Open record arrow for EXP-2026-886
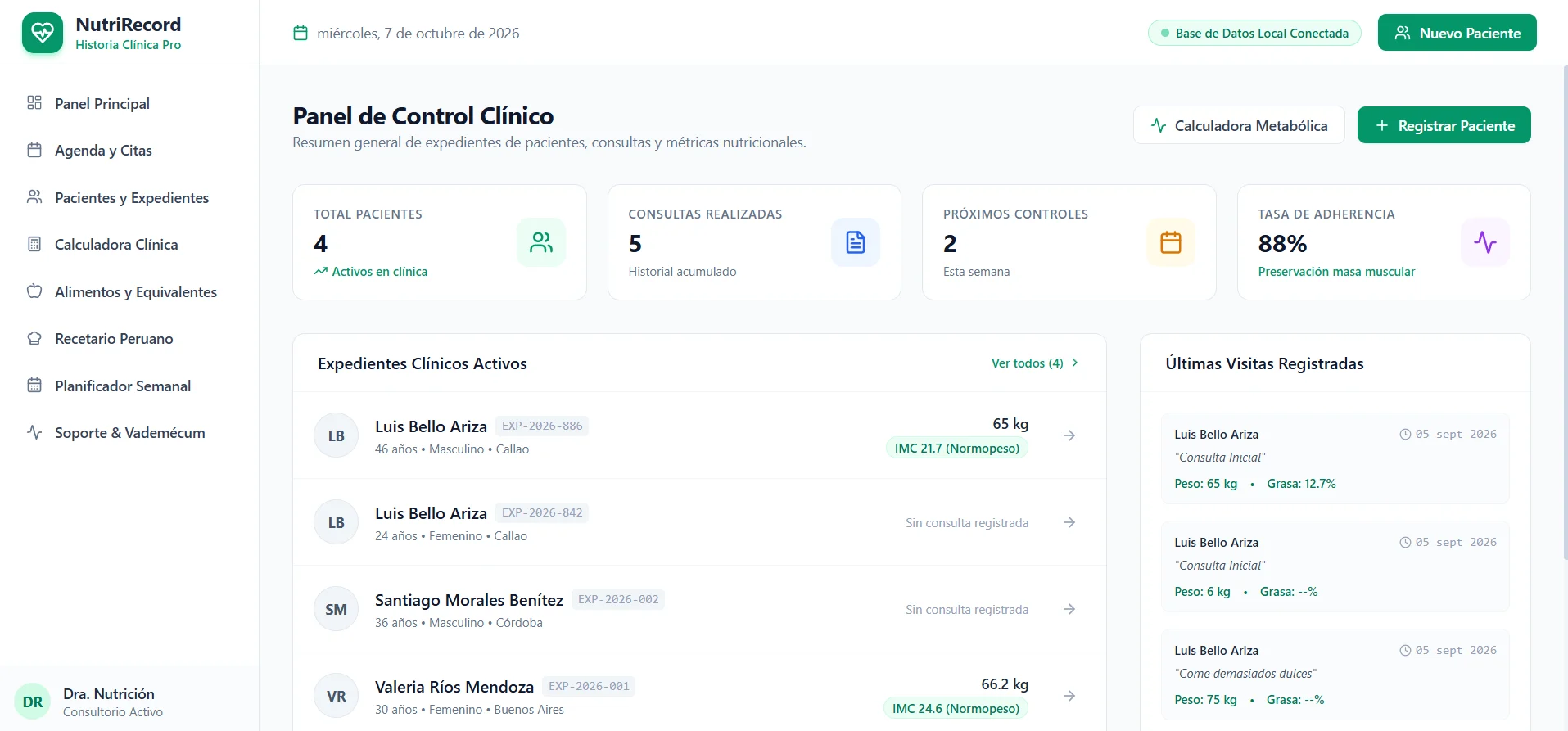Viewport: 1568px width, 731px height. click(1069, 435)
